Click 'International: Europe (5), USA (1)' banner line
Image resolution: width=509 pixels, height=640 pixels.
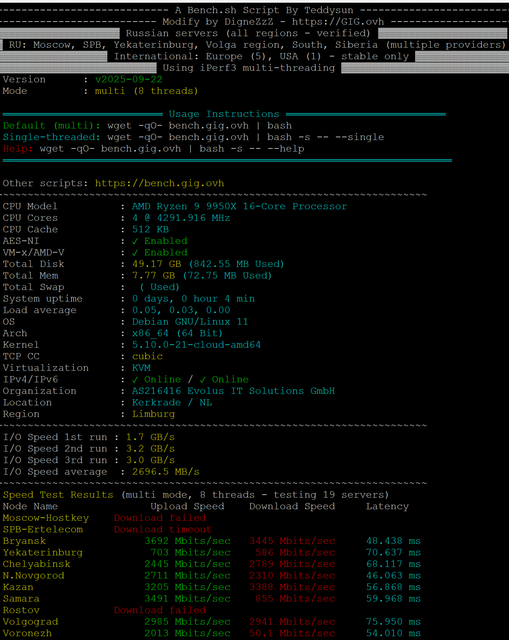261,56
